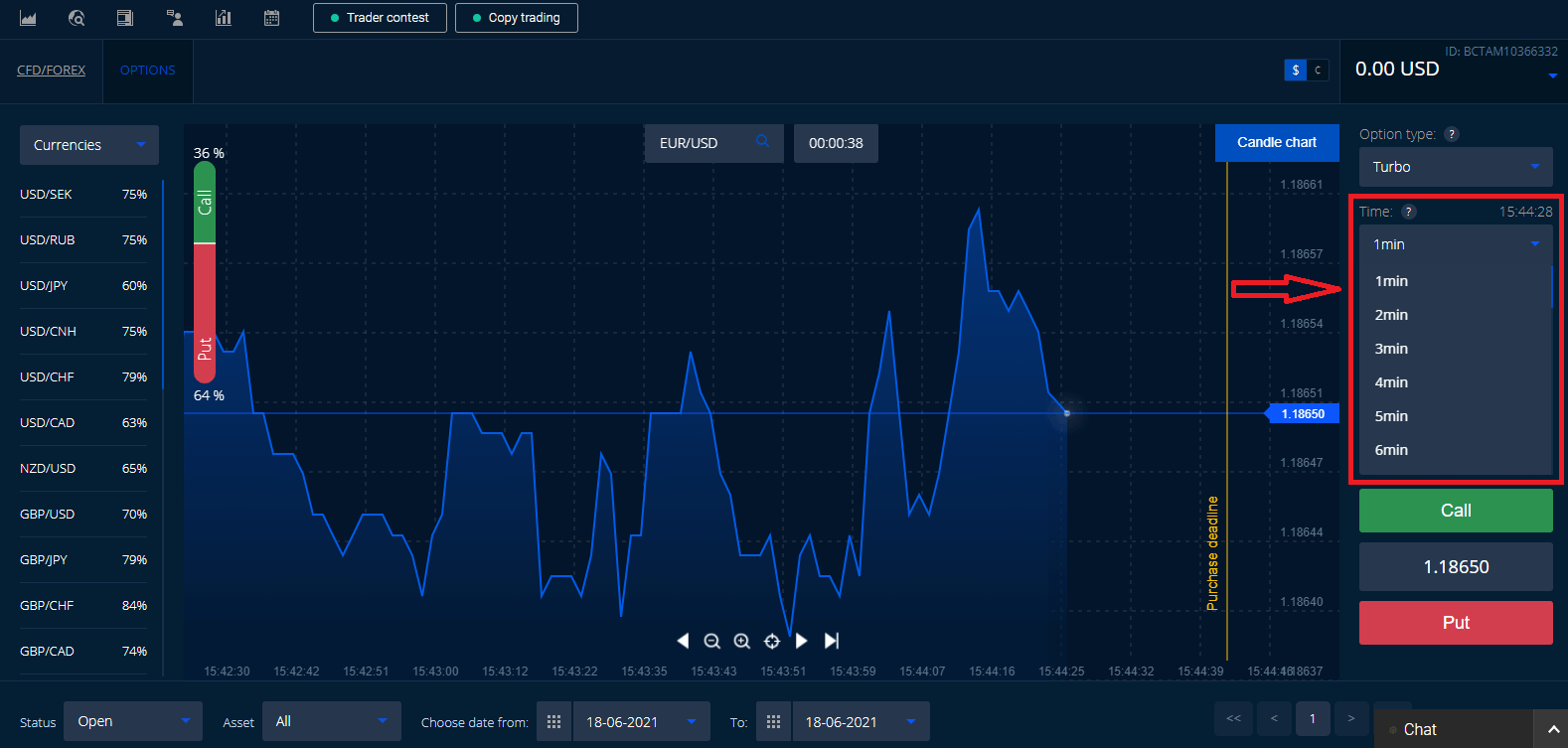
Task: Switch account display to dollar $
Action: (x=1296, y=70)
